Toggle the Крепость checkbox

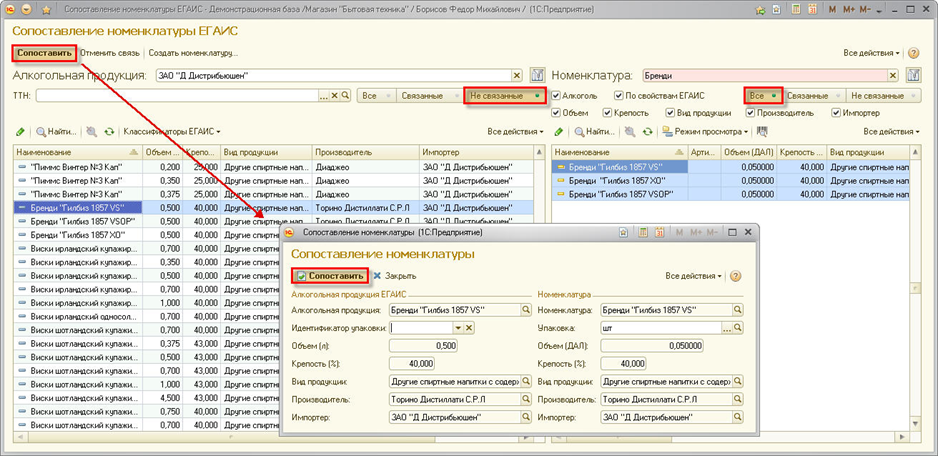point(607,113)
